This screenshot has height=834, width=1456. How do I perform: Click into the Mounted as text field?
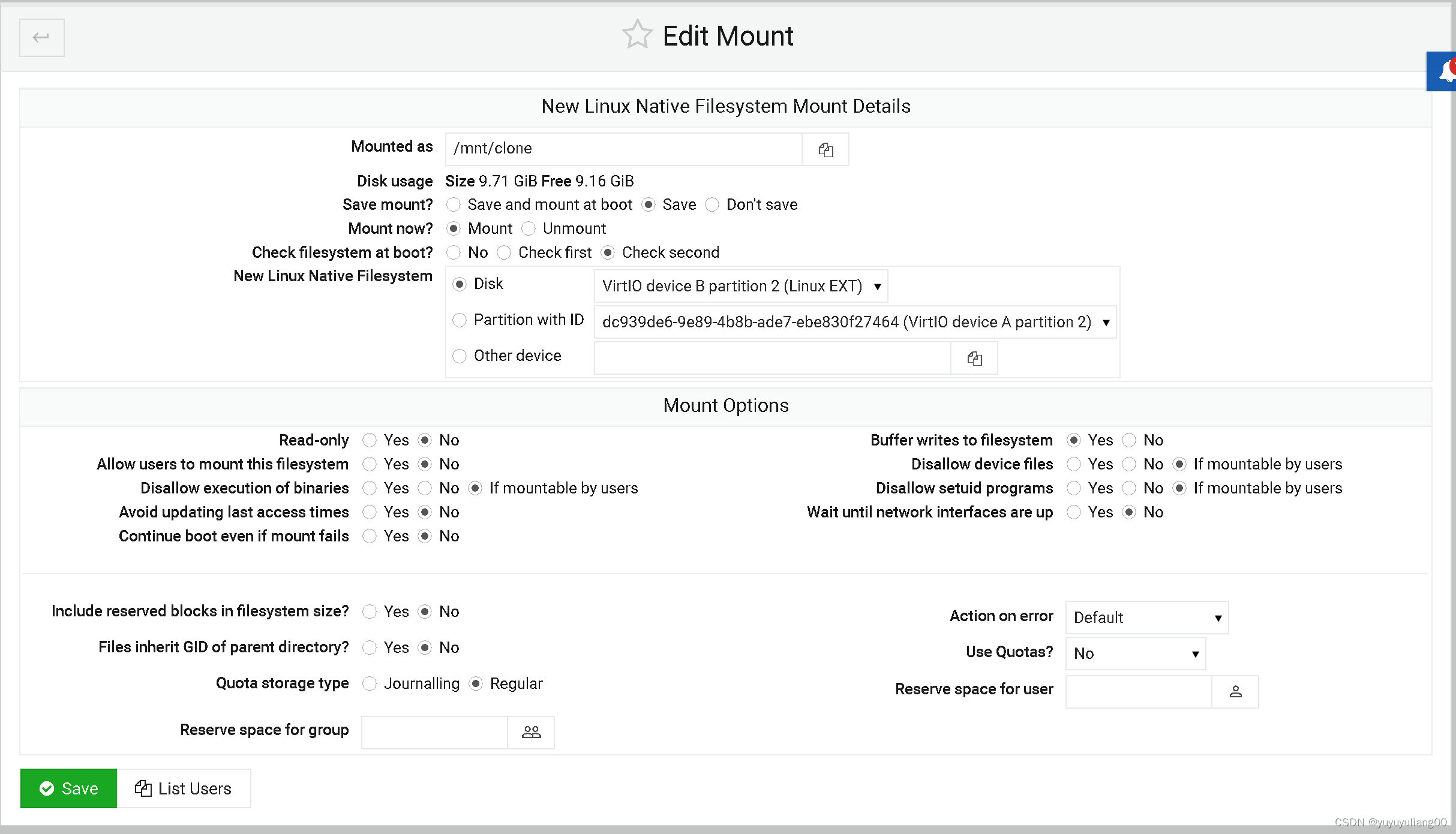tap(623, 149)
